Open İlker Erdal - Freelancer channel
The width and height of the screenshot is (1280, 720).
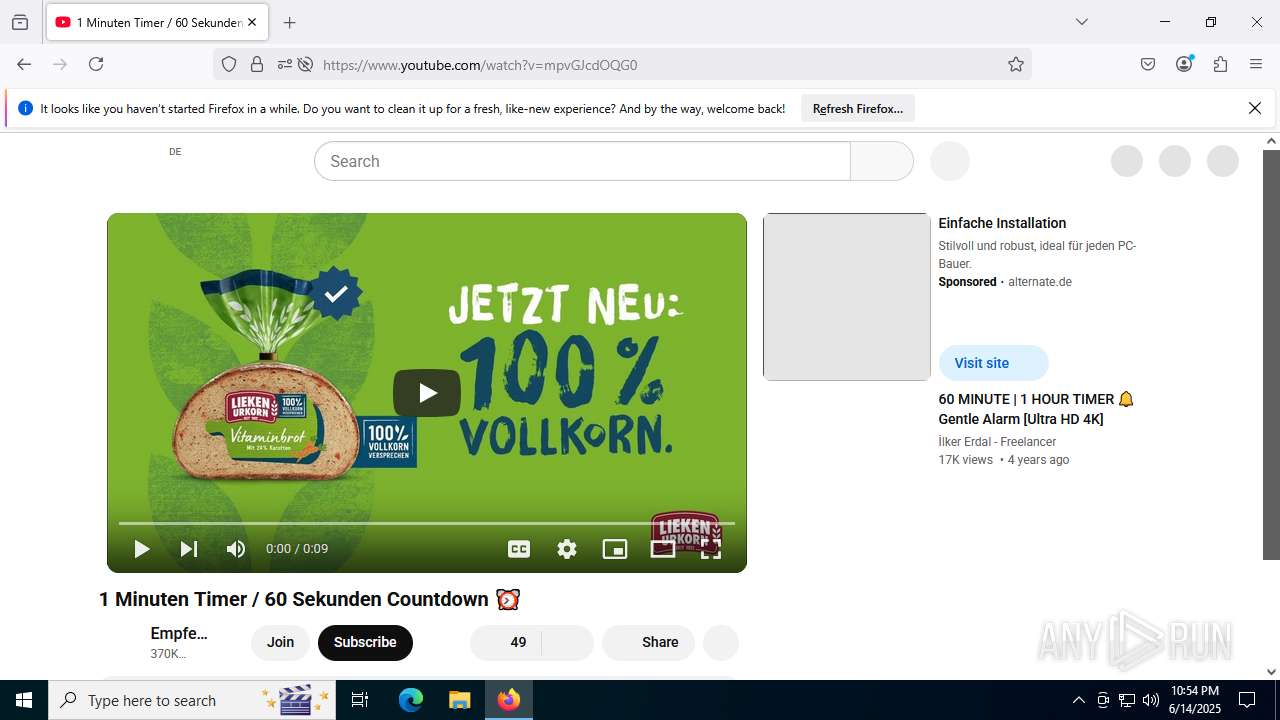(x=997, y=442)
